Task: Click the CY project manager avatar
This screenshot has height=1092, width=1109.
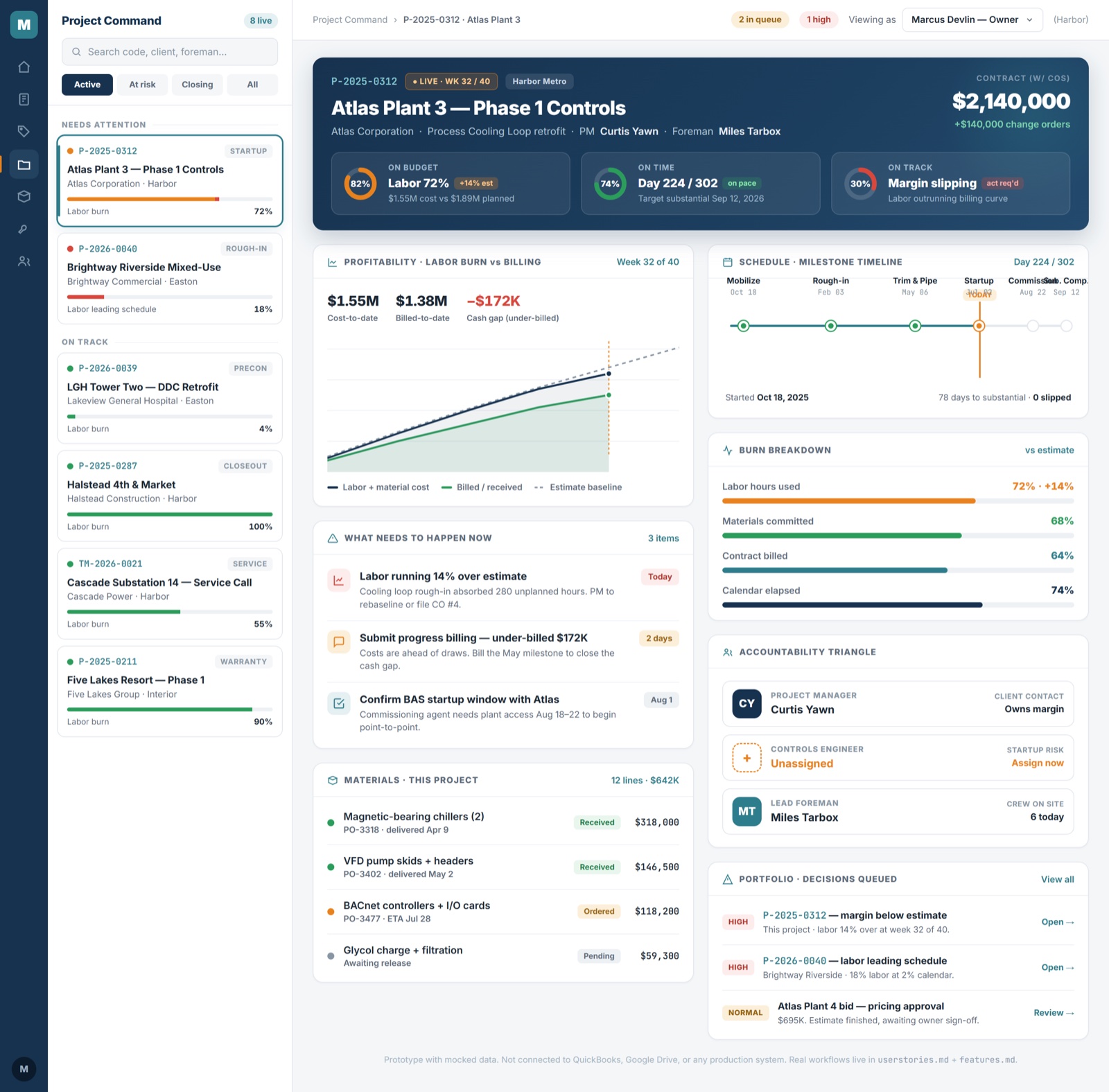Action: [746, 704]
